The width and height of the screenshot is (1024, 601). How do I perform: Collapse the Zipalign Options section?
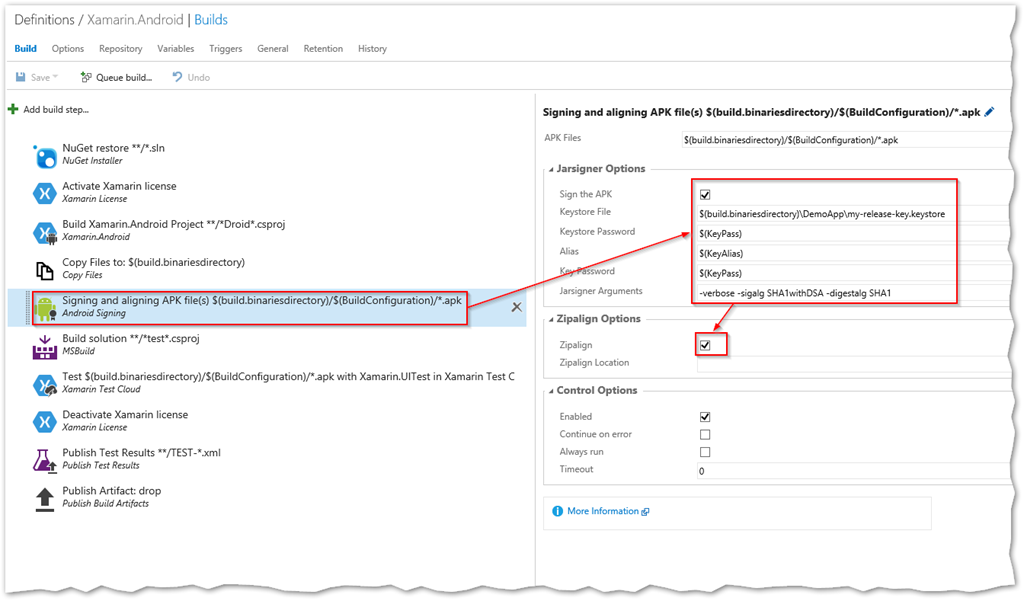(549, 320)
